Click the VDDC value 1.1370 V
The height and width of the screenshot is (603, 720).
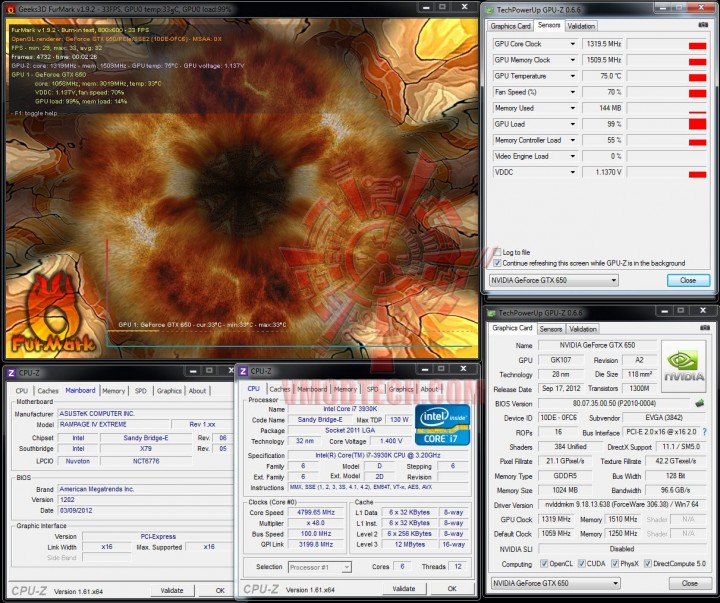(602, 172)
